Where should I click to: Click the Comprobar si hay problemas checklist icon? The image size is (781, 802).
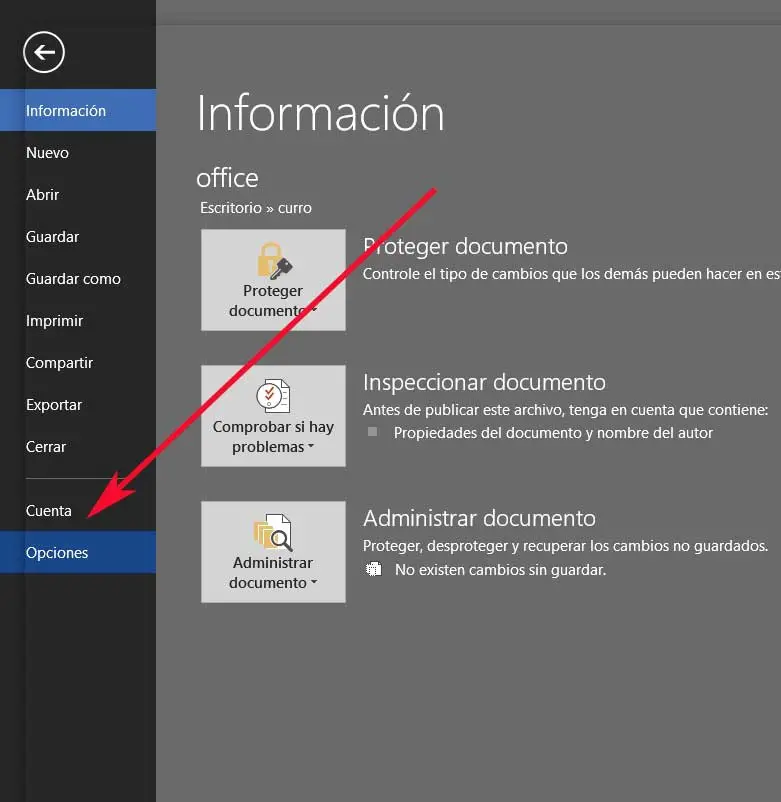pos(273,396)
